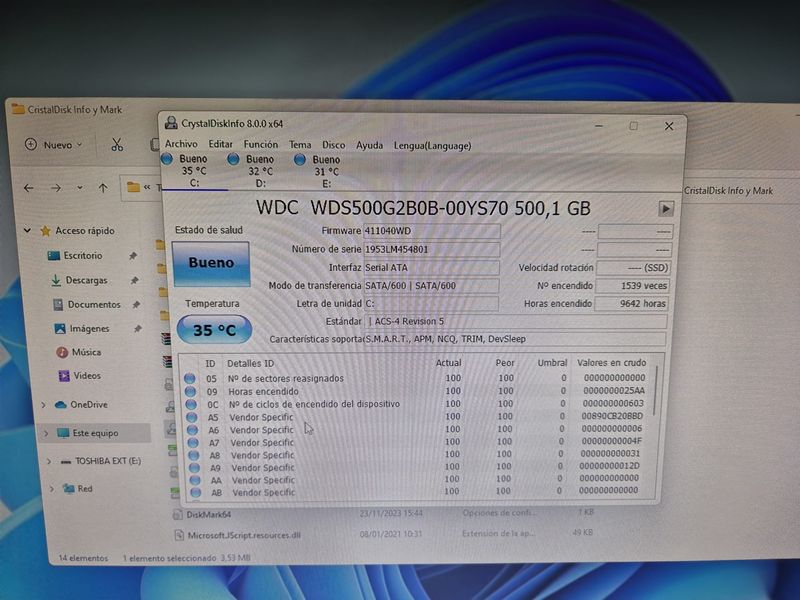This screenshot has height=600, width=800.
Task: Click the next disk arrow button
Action: click(665, 209)
